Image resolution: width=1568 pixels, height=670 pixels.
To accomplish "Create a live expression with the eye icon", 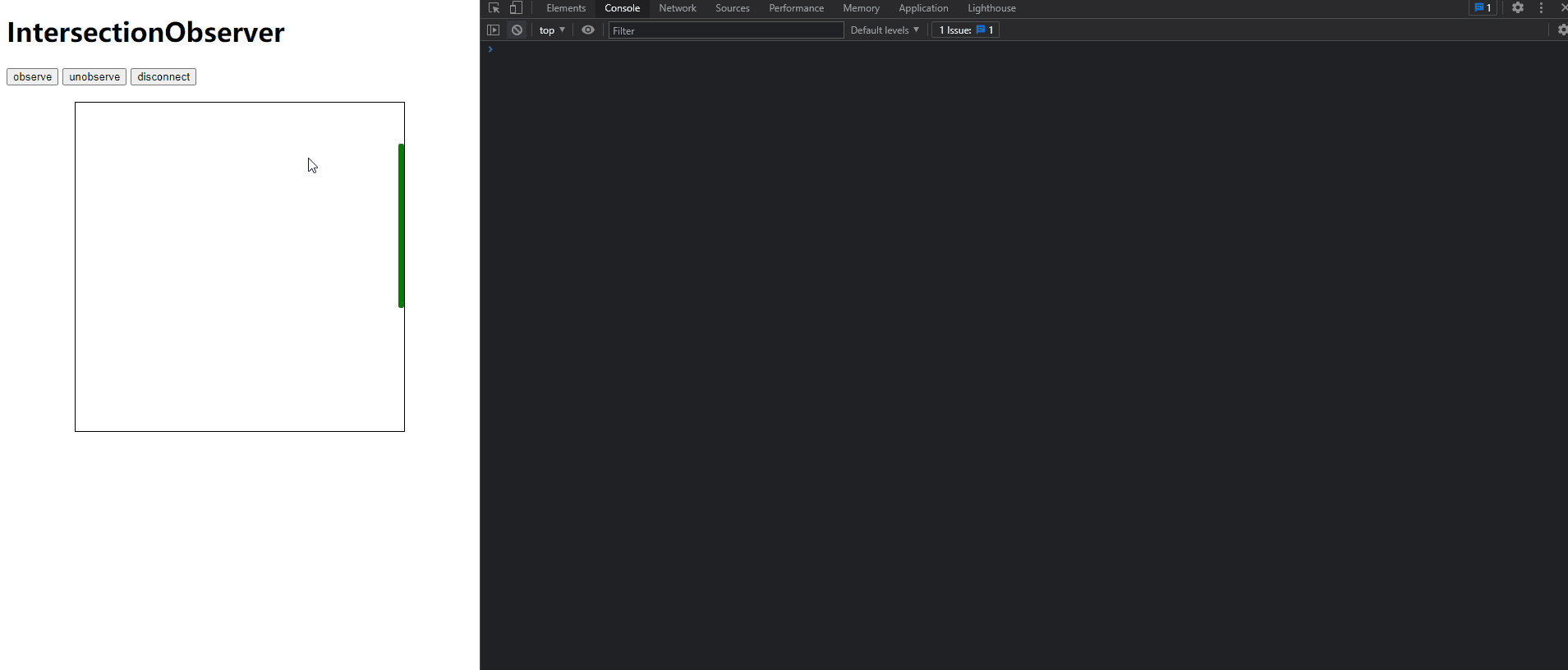I will click(x=588, y=30).
